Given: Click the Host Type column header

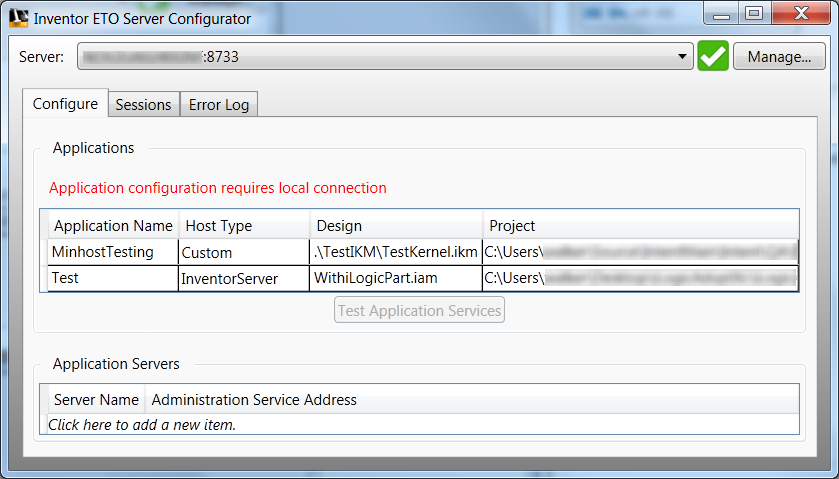Looking at the screenshot, I should tap(219, 226).
